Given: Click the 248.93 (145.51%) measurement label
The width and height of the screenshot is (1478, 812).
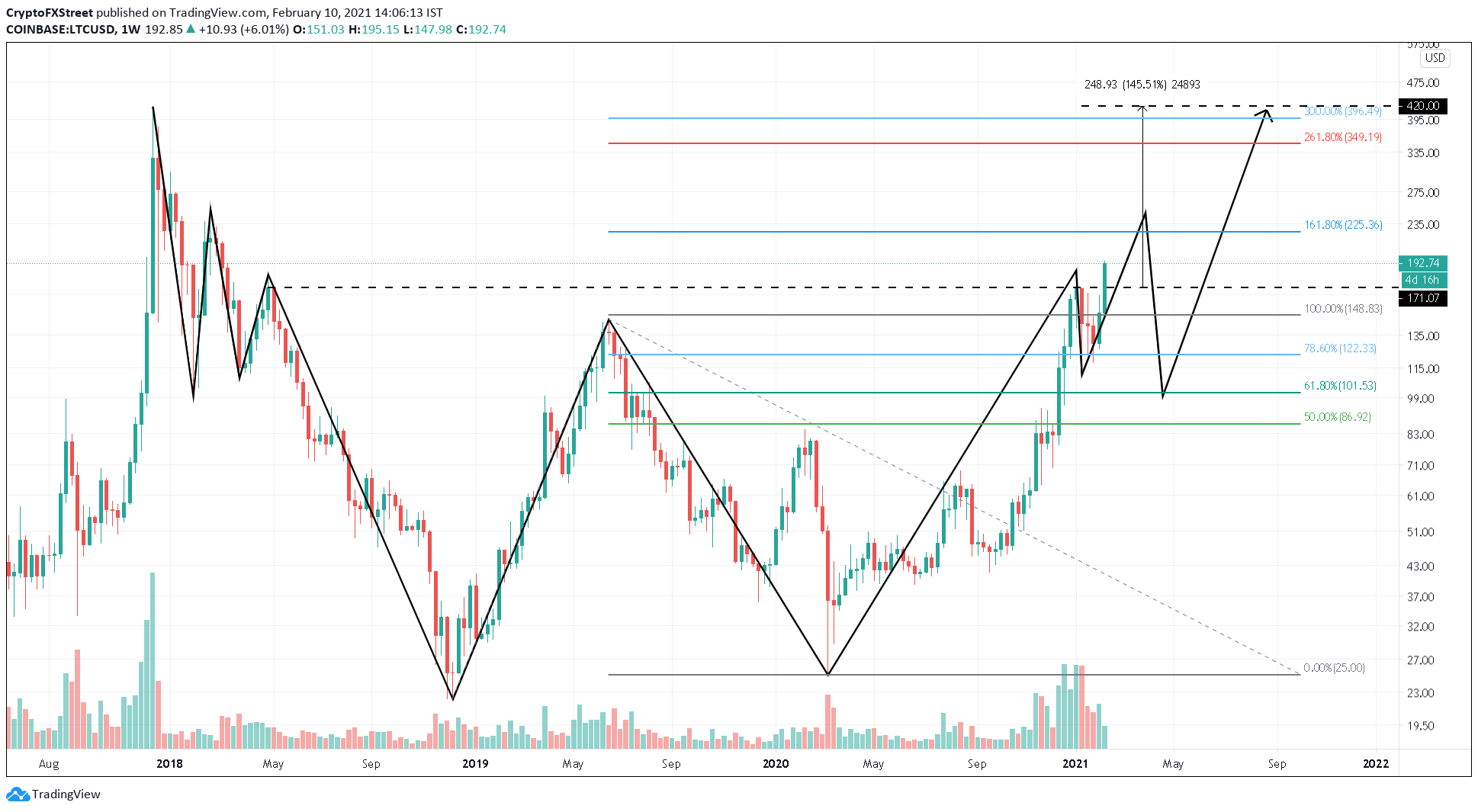Looking at the screenshot, I should [1142, 85].
